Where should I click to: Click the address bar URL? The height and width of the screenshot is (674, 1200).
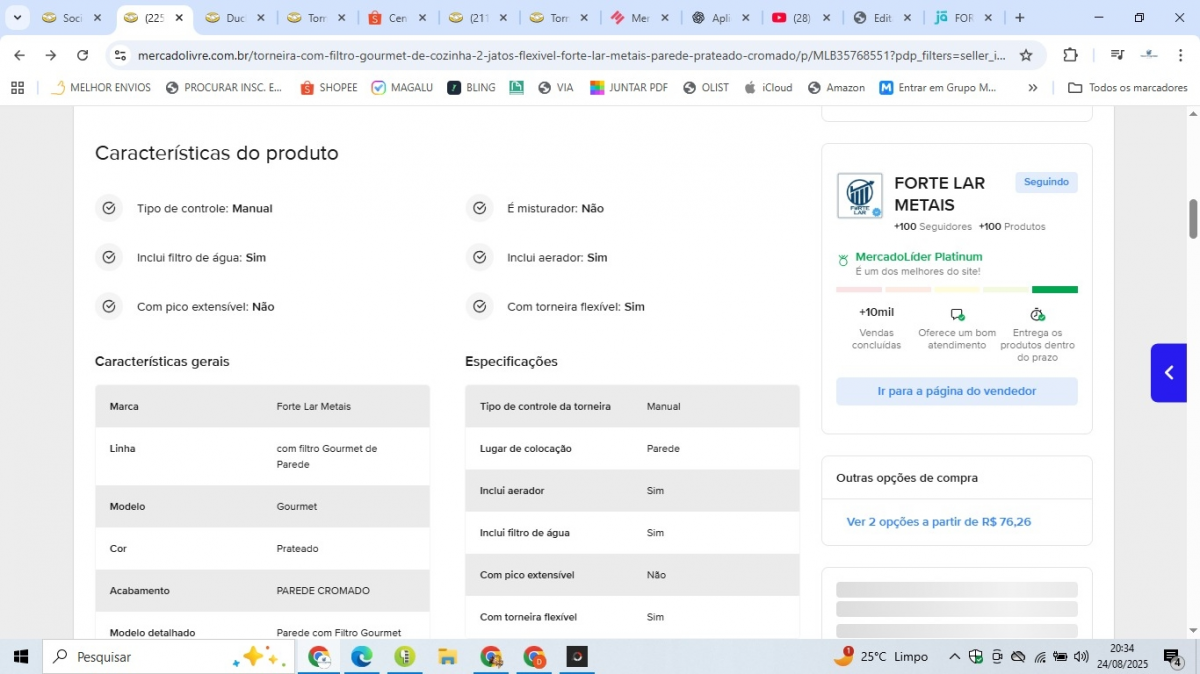pos(571,55)
